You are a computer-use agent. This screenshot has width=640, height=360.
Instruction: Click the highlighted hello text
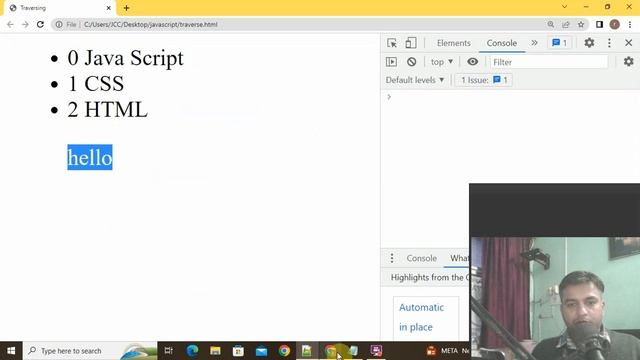[90, 157]
